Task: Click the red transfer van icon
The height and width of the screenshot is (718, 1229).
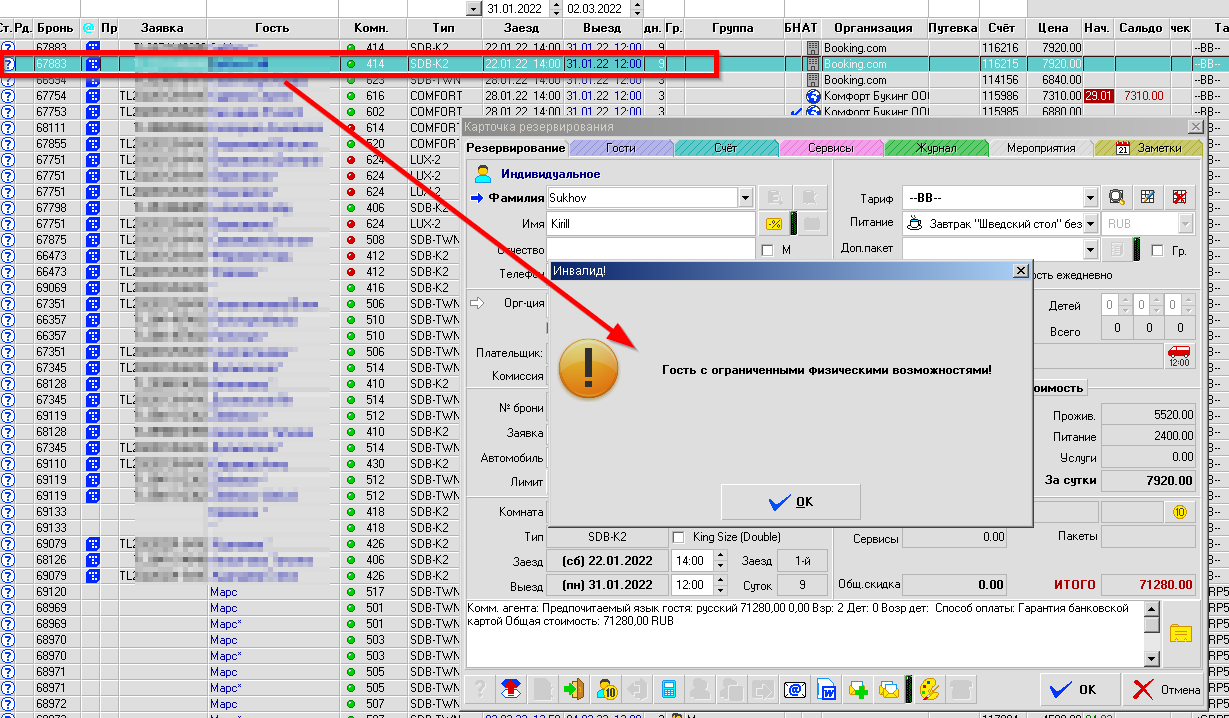Action: (1179, 354)
